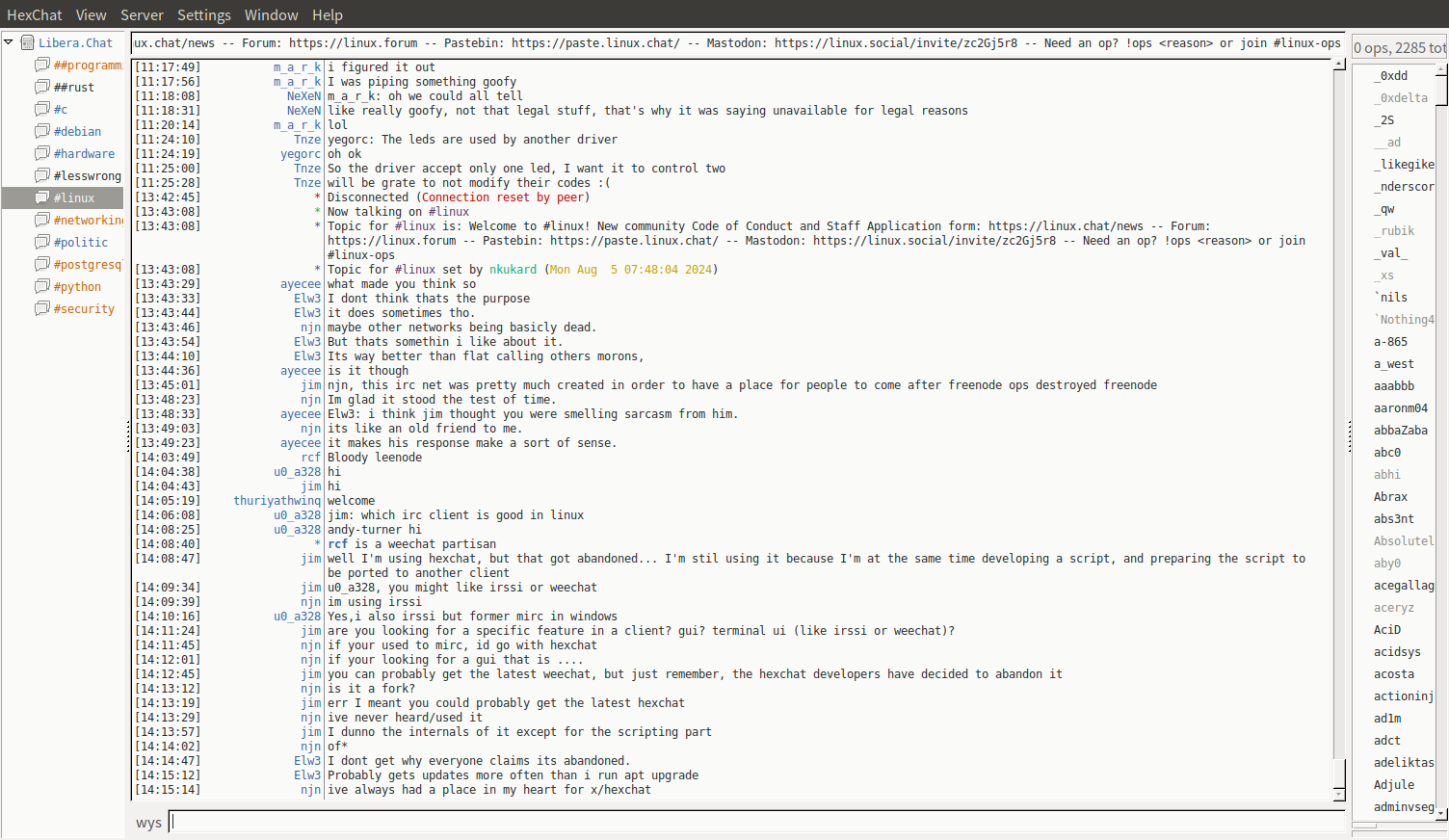Screen dimensions: 1449x840
Task: Click the channel icon beside ##rust
Action: point(41,87)
